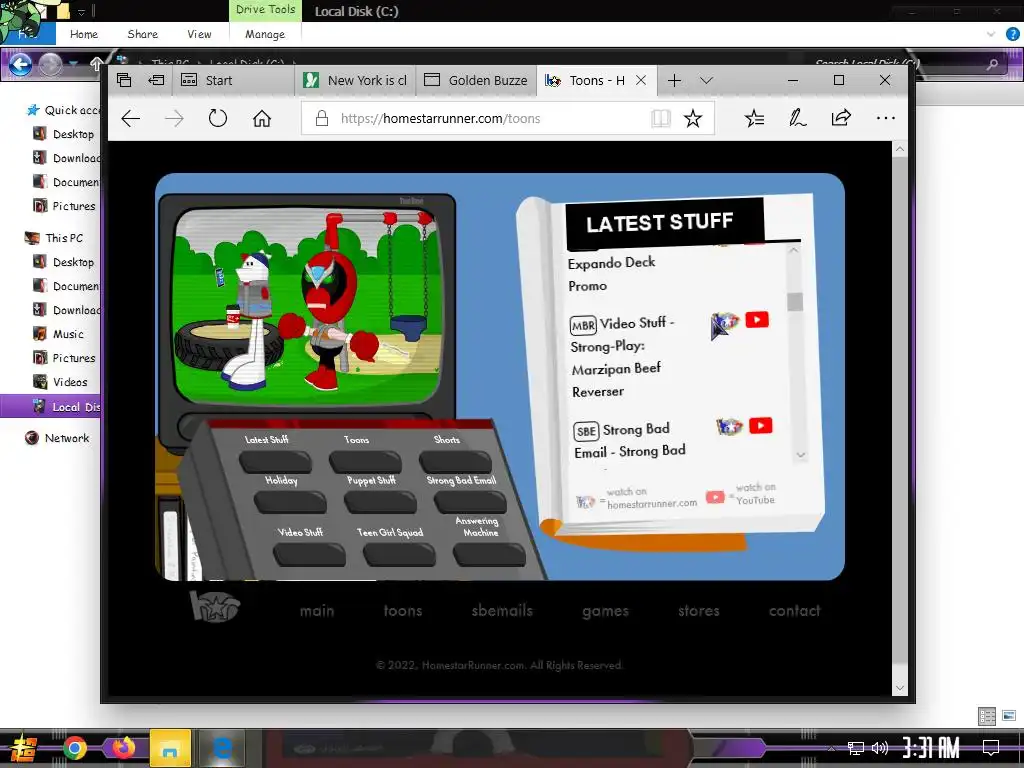Image resolution: width=1024 pixels, height=768 pixels.
Task: Open the main link in the site footer
Action: click(x=317, y=611)
